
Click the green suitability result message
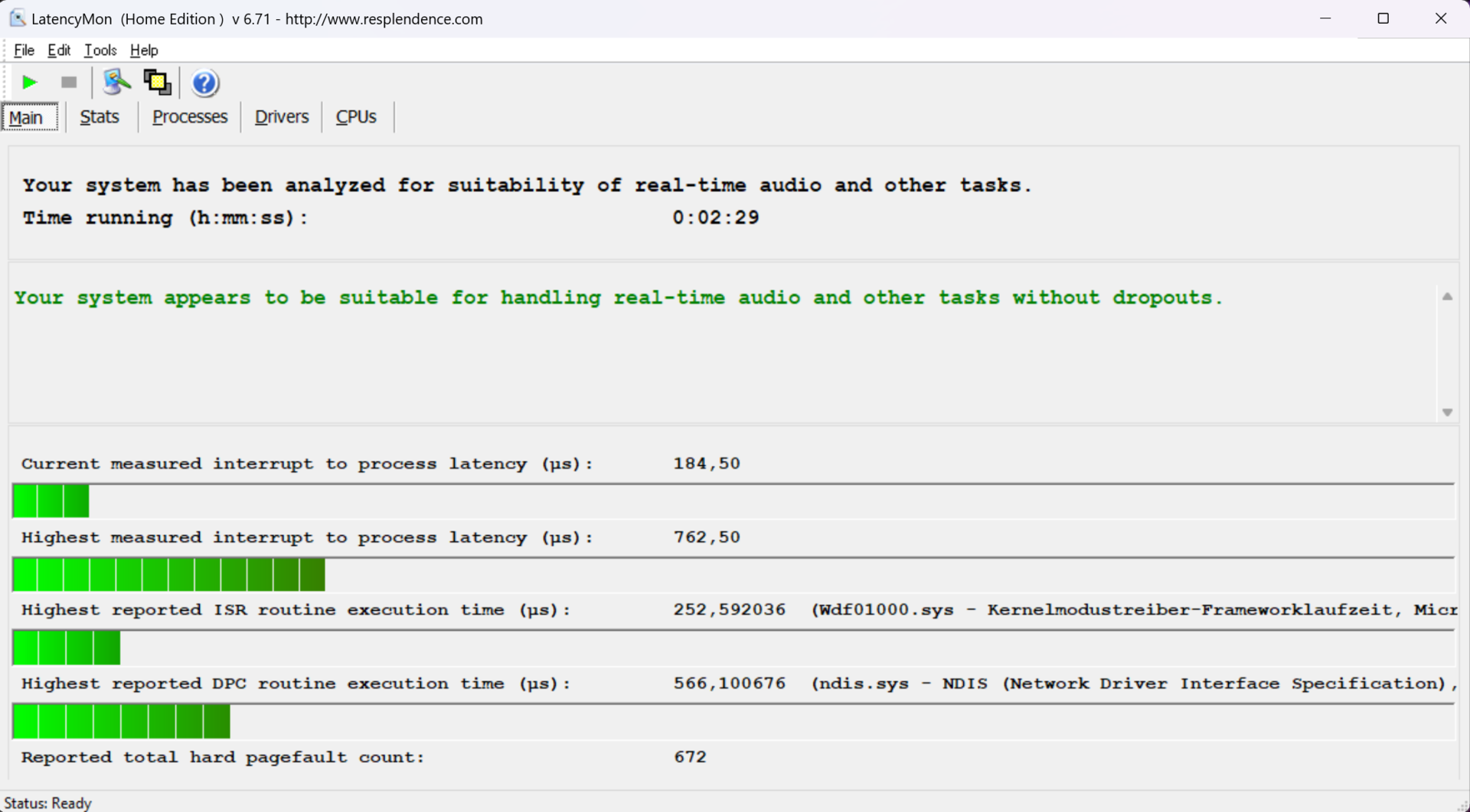point(619,298)
